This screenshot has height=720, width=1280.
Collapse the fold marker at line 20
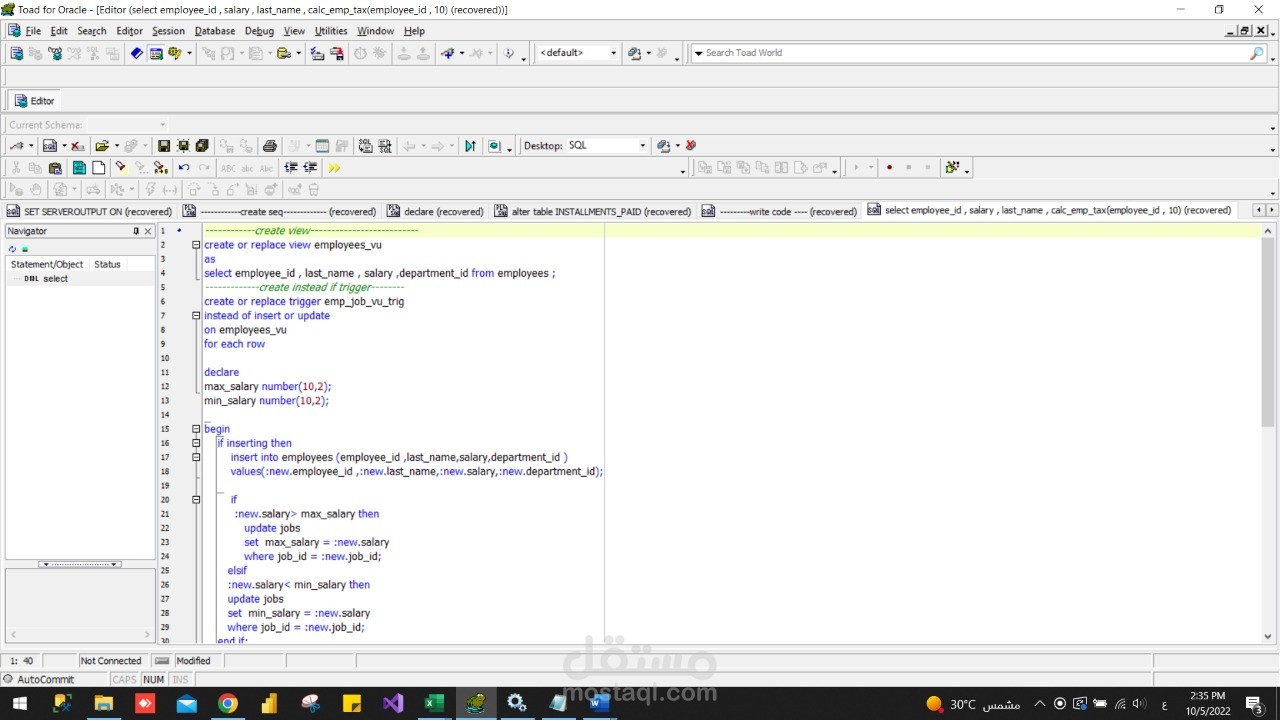point(196,500)
